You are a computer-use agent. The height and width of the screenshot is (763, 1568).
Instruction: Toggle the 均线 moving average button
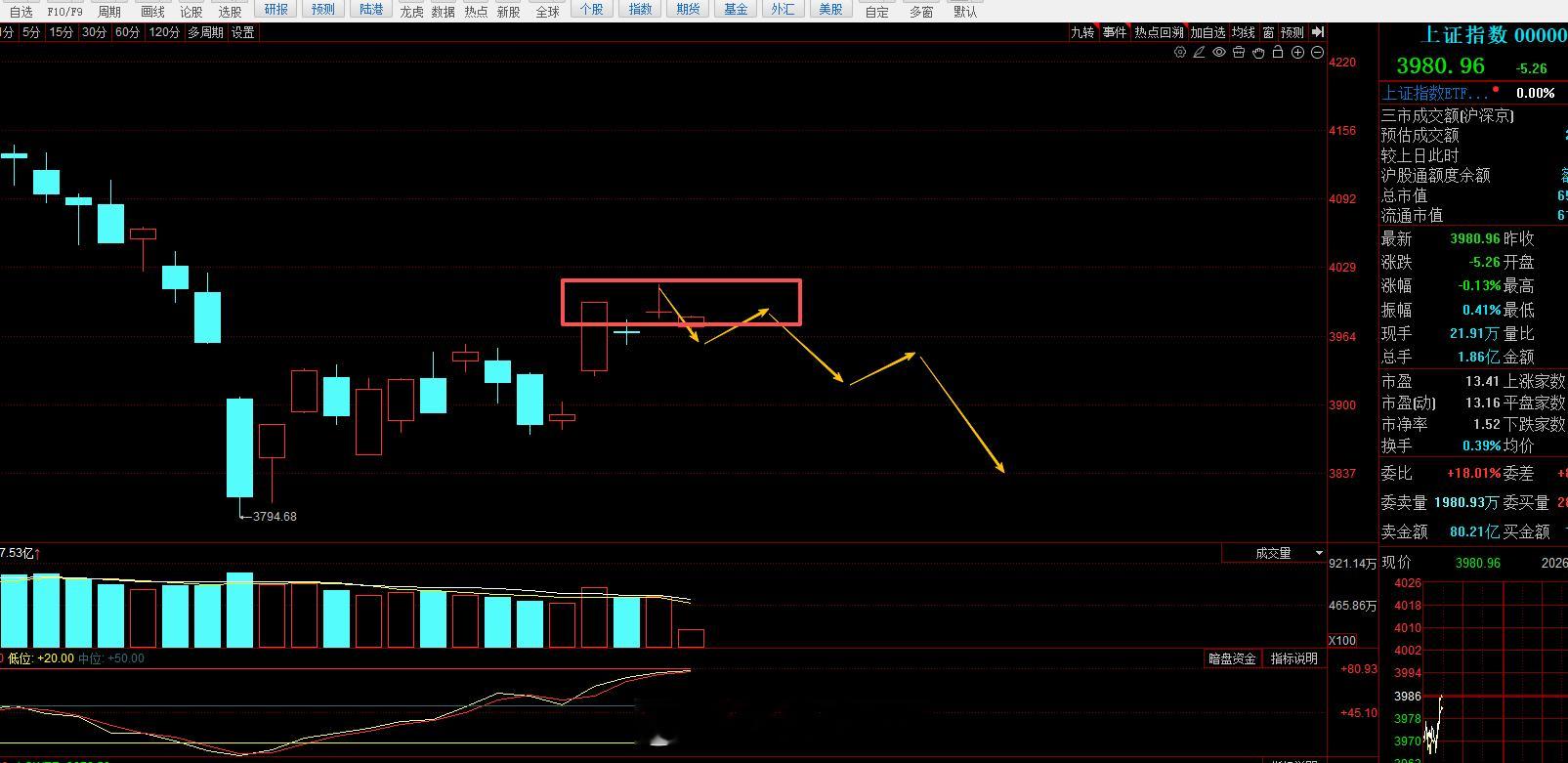[1244, 32]
